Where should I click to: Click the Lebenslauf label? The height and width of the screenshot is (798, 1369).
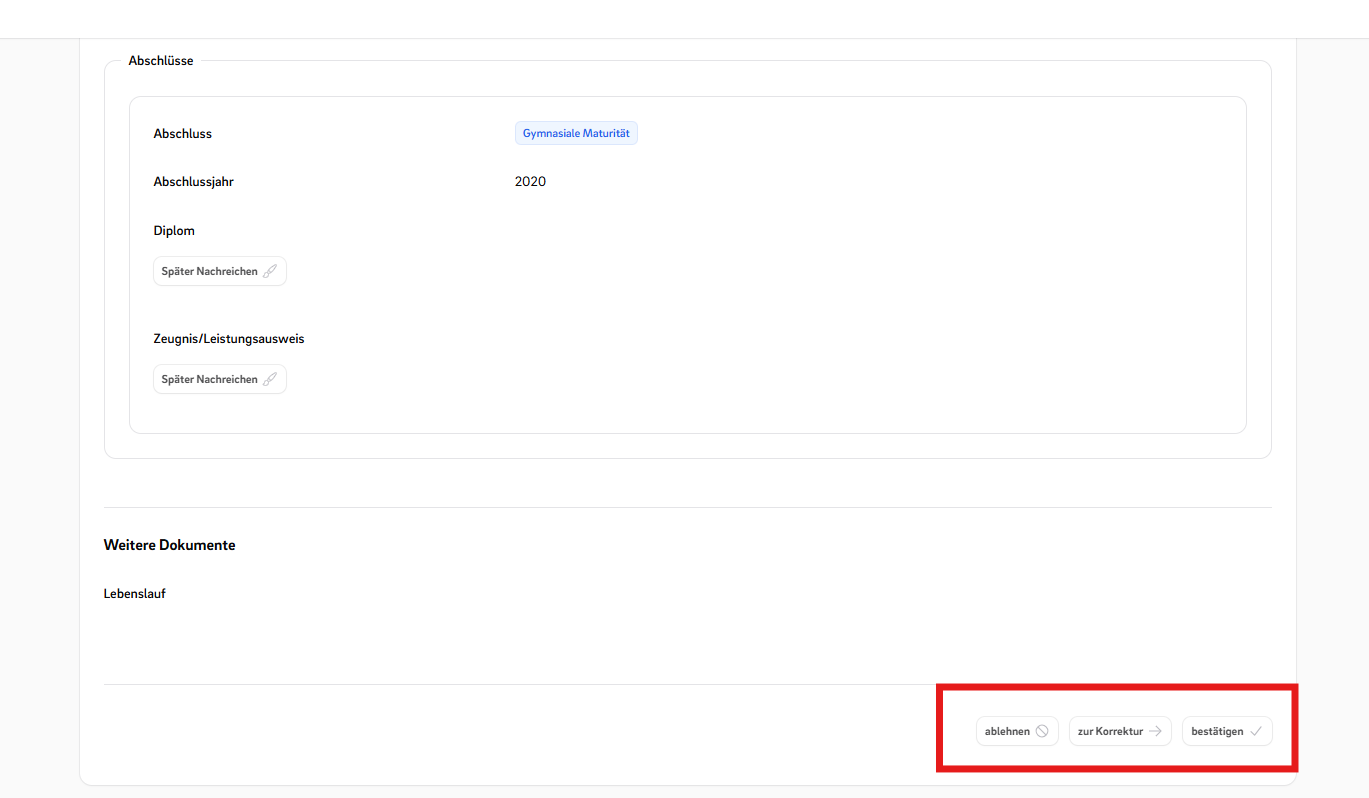click(134, 594)
